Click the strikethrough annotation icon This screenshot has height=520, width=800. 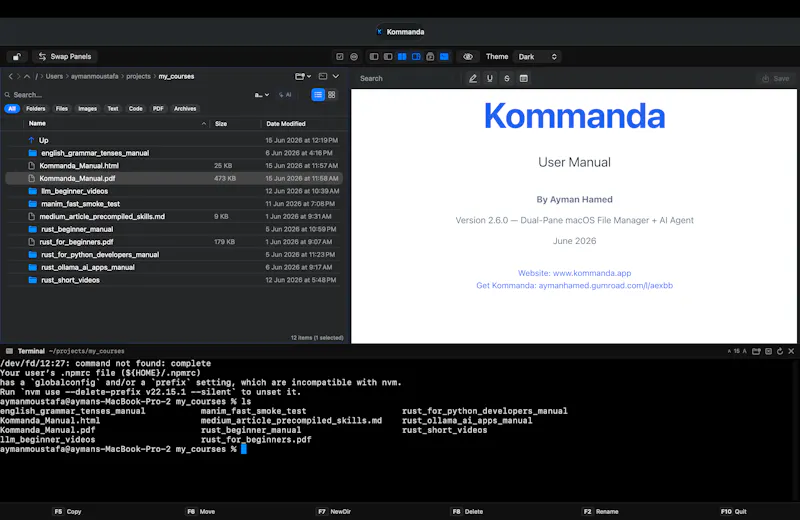tap(507, 79)
